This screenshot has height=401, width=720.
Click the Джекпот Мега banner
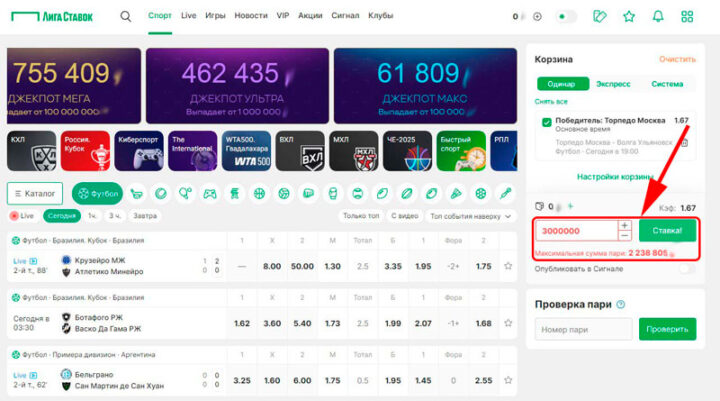tap(71, 84)
